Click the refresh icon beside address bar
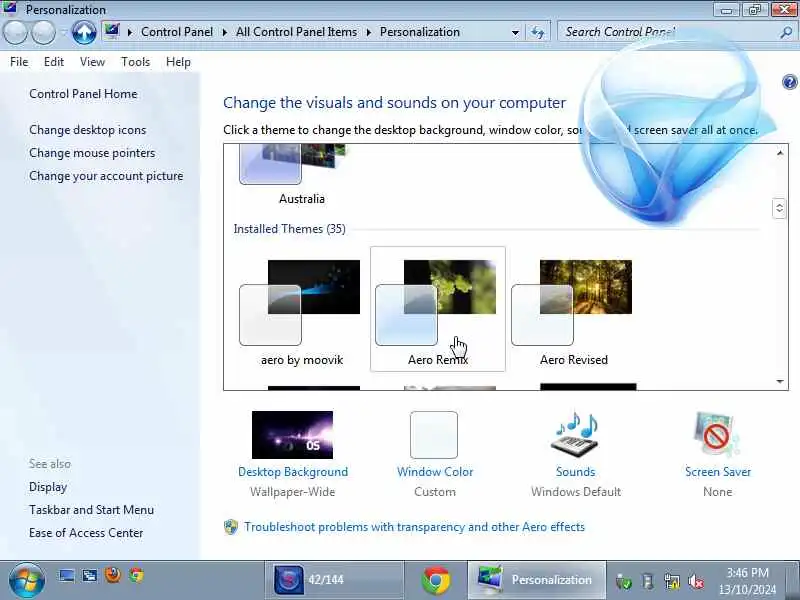The height and width of the screenshot is (600, 800). click(x=537, y=33)
